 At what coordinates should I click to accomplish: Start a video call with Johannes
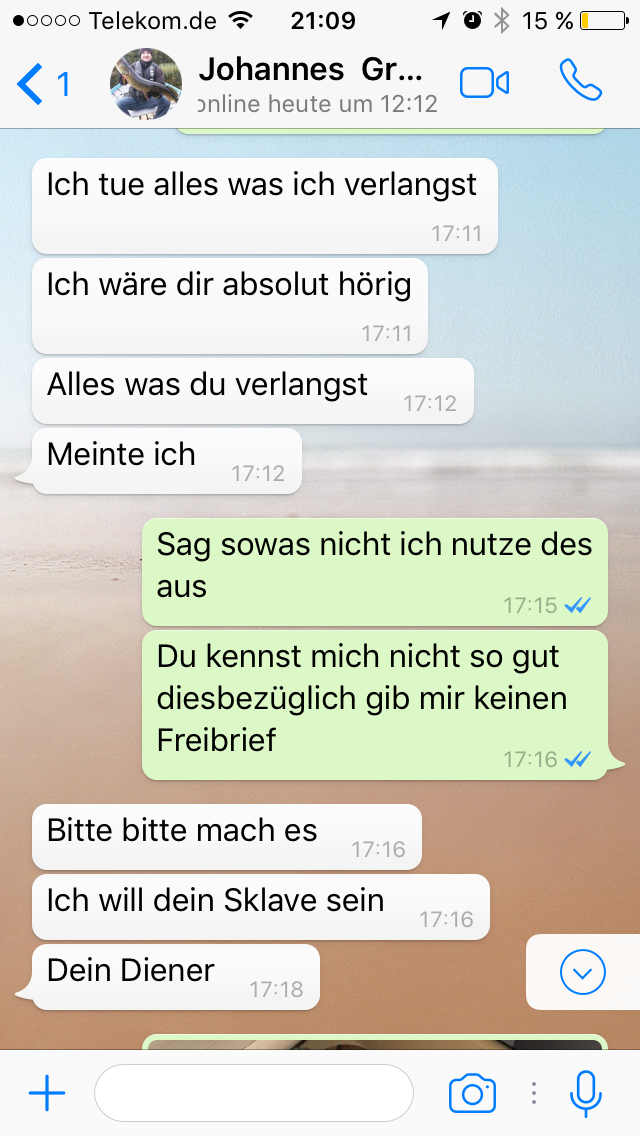484,83
